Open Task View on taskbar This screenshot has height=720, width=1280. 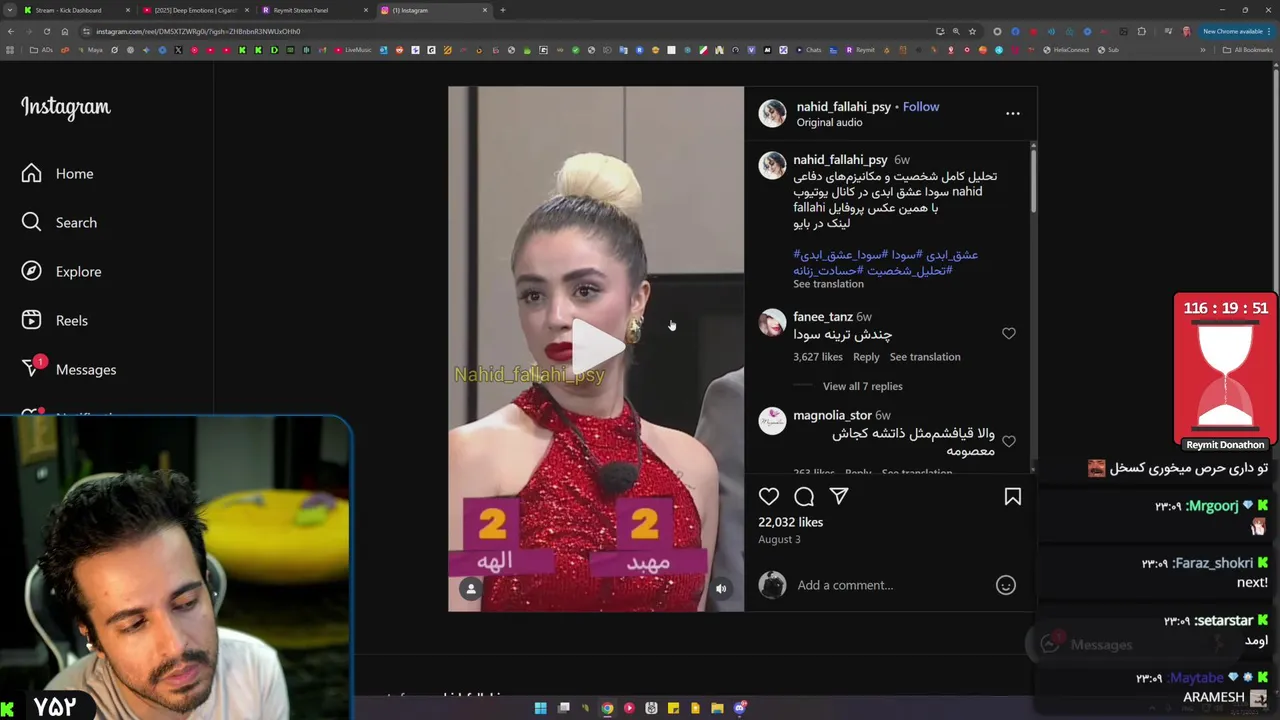(x=563, y=709)
